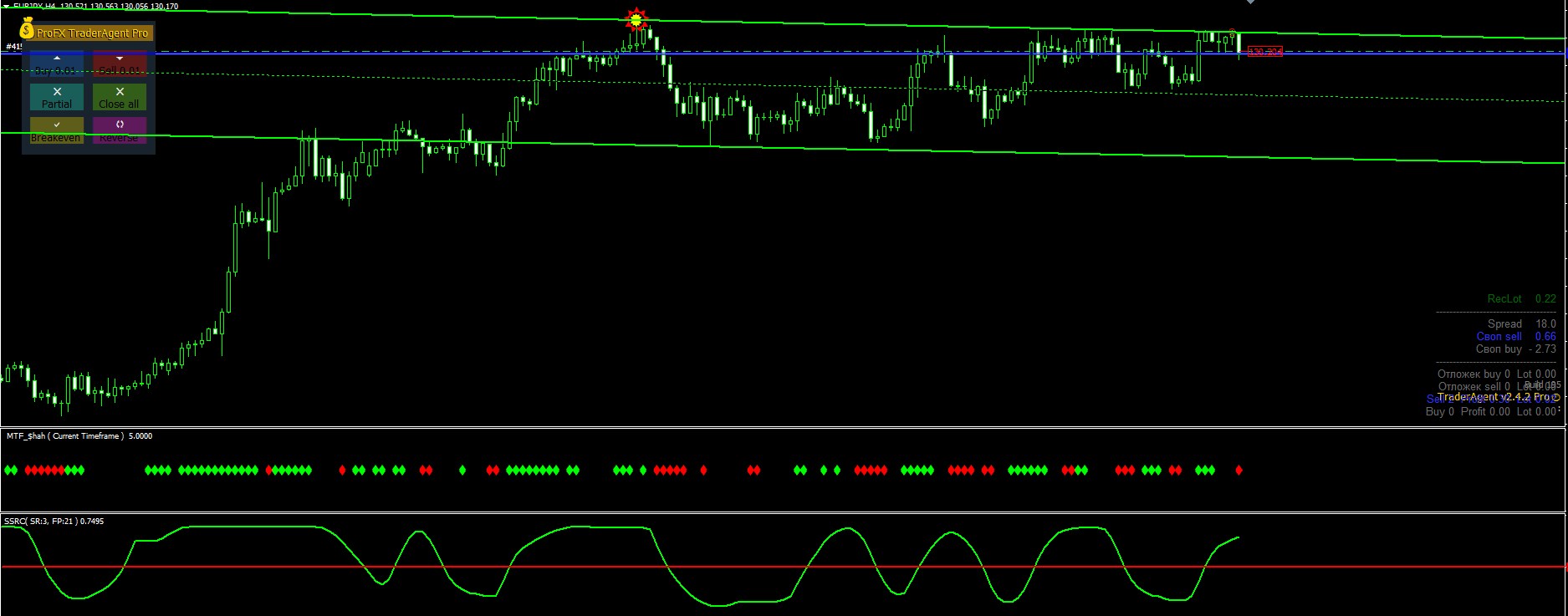Click the Reverse button
The height and width of the screenshot is (616, 1568).
click(120, 130)
